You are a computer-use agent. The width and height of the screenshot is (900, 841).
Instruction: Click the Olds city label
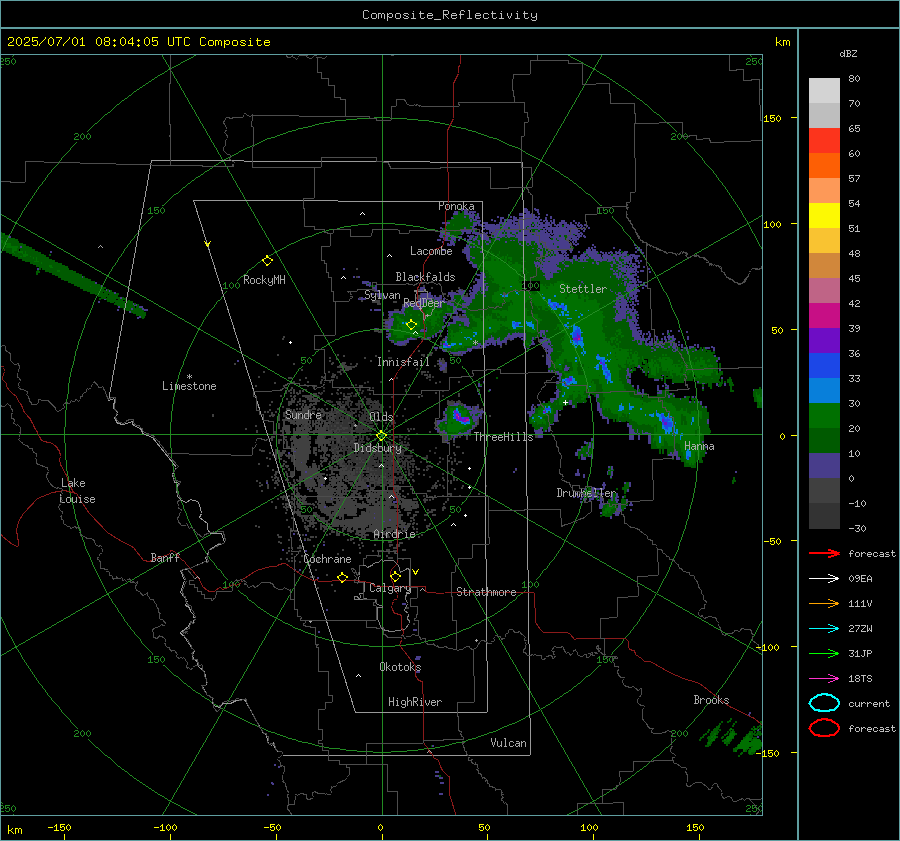tap(381, 417)
